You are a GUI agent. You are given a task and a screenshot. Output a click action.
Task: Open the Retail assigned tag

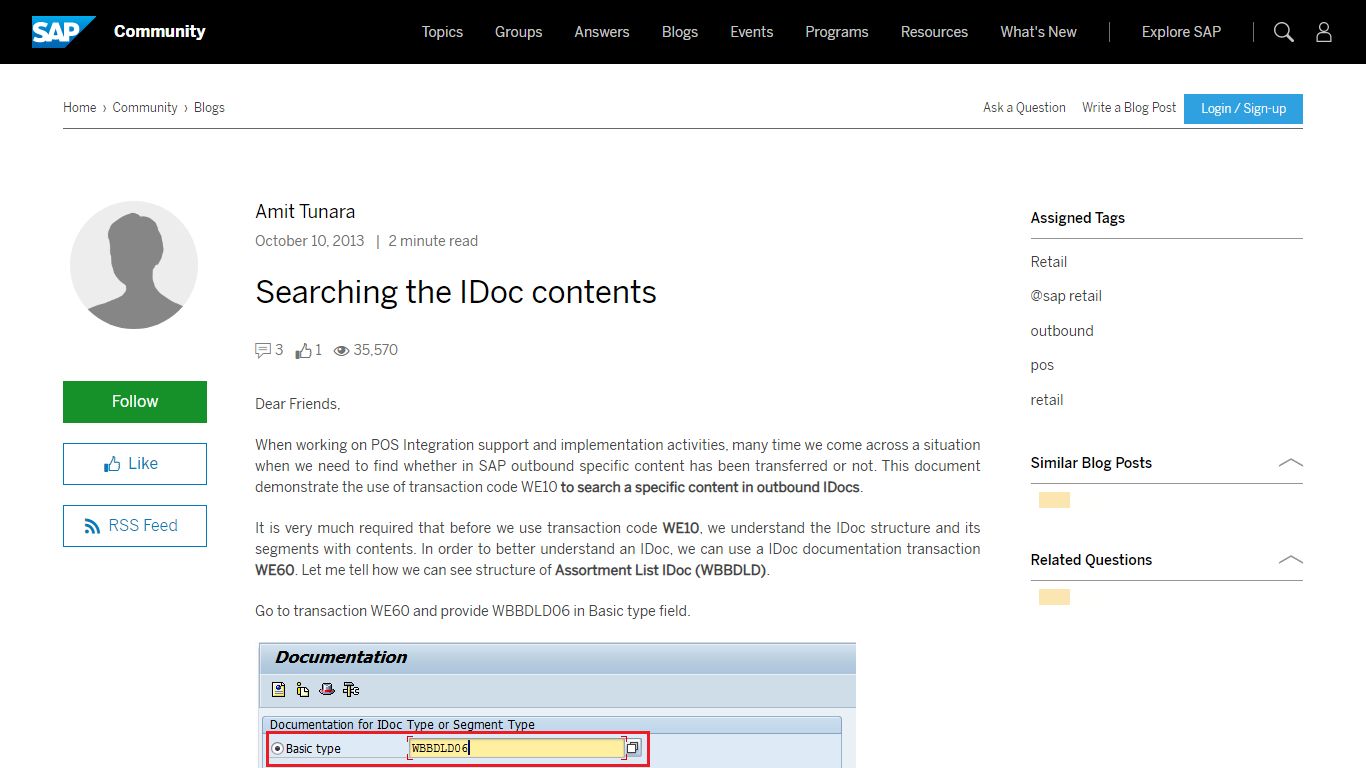tap(1049, 262)
